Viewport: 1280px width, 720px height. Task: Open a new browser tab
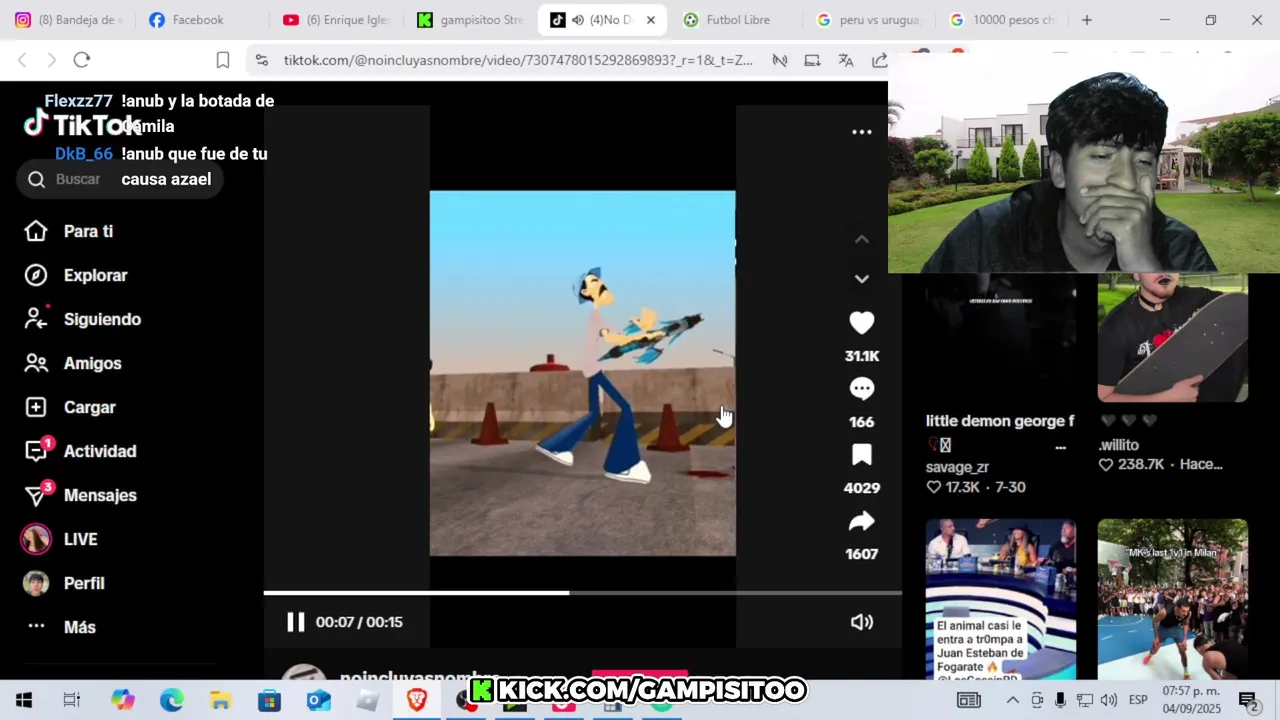(1087, 20)
